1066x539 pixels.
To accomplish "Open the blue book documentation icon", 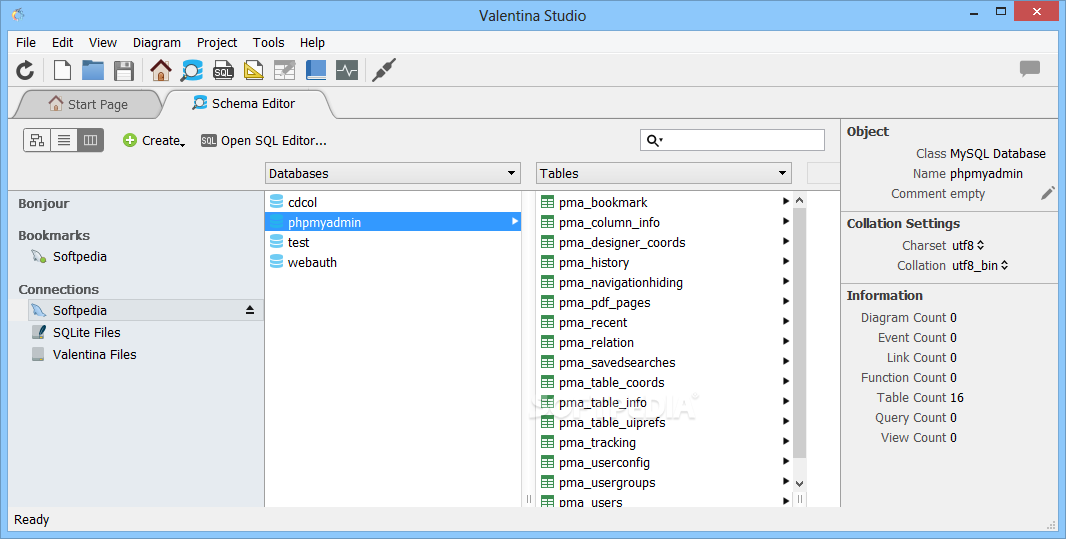I will 315,70.
